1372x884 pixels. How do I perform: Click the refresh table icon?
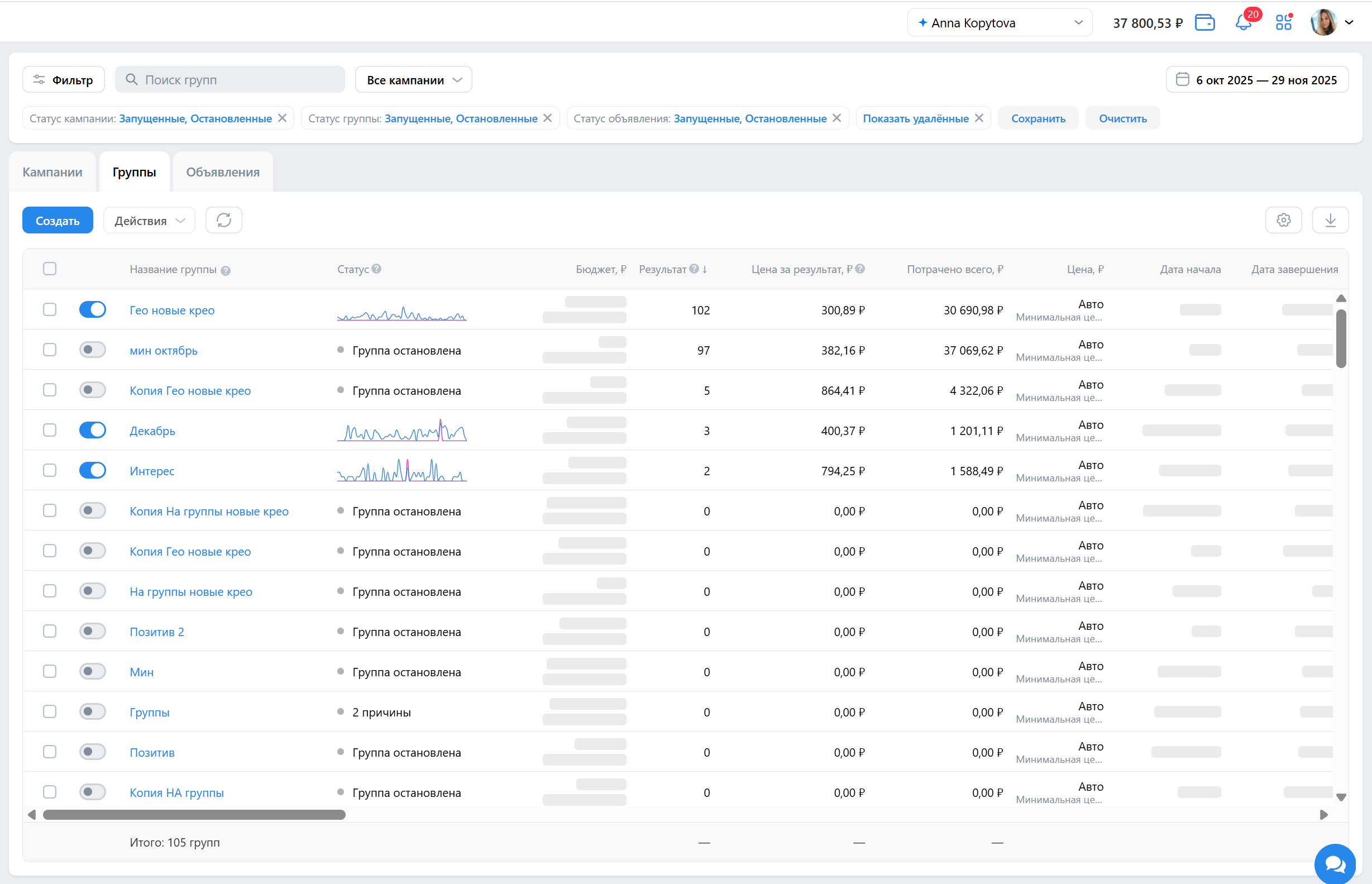[224, 221]
